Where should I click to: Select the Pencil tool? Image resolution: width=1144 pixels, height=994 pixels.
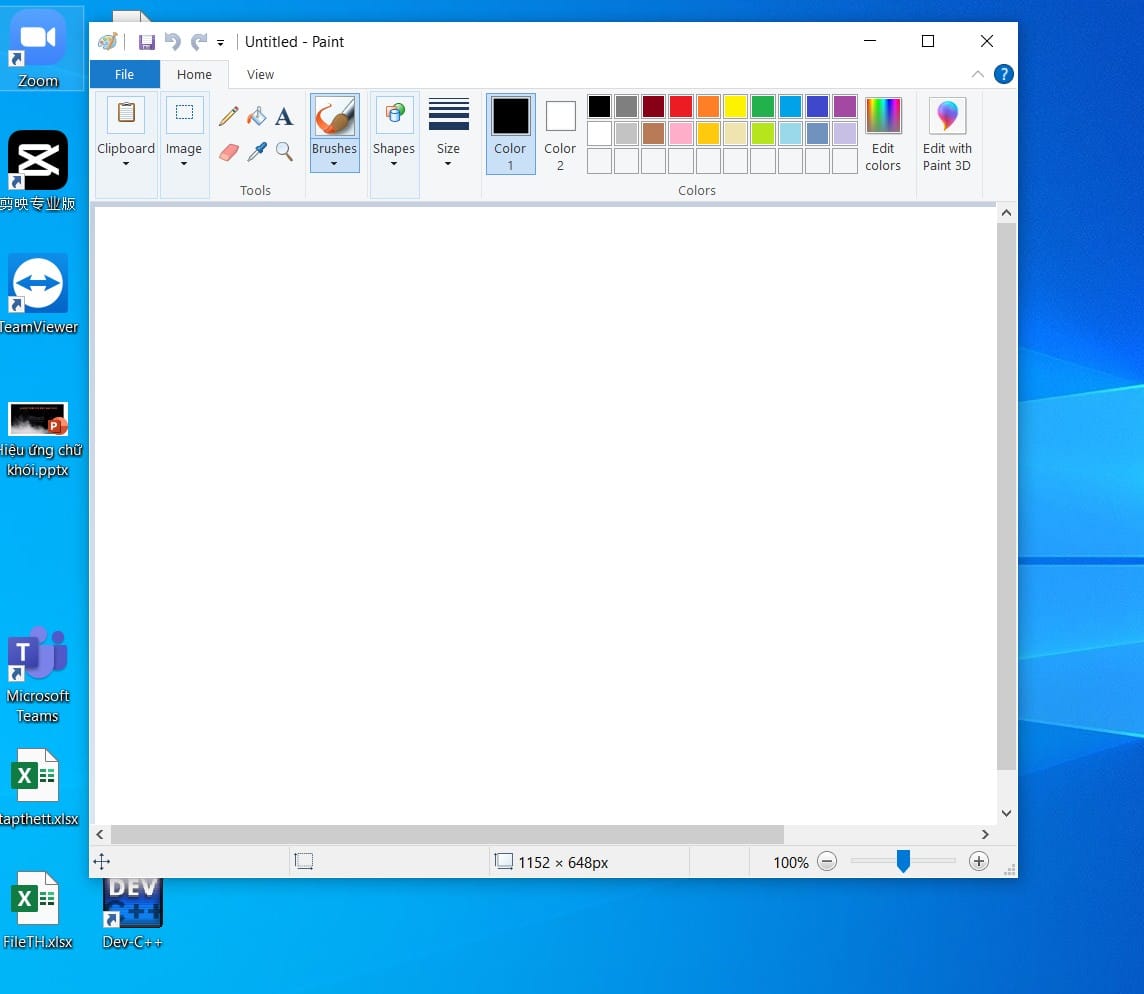pos(229,116)
